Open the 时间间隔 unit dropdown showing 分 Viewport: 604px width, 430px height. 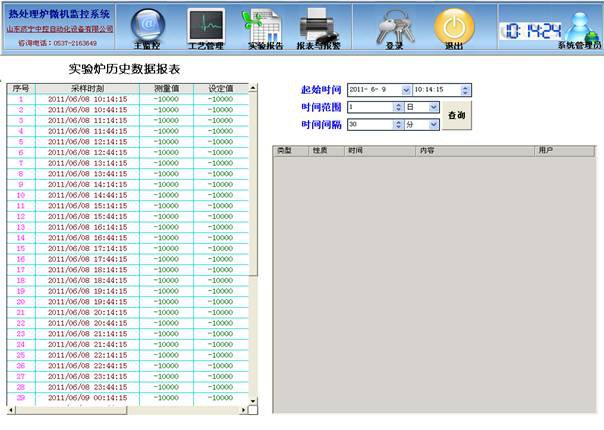(434, 124)
